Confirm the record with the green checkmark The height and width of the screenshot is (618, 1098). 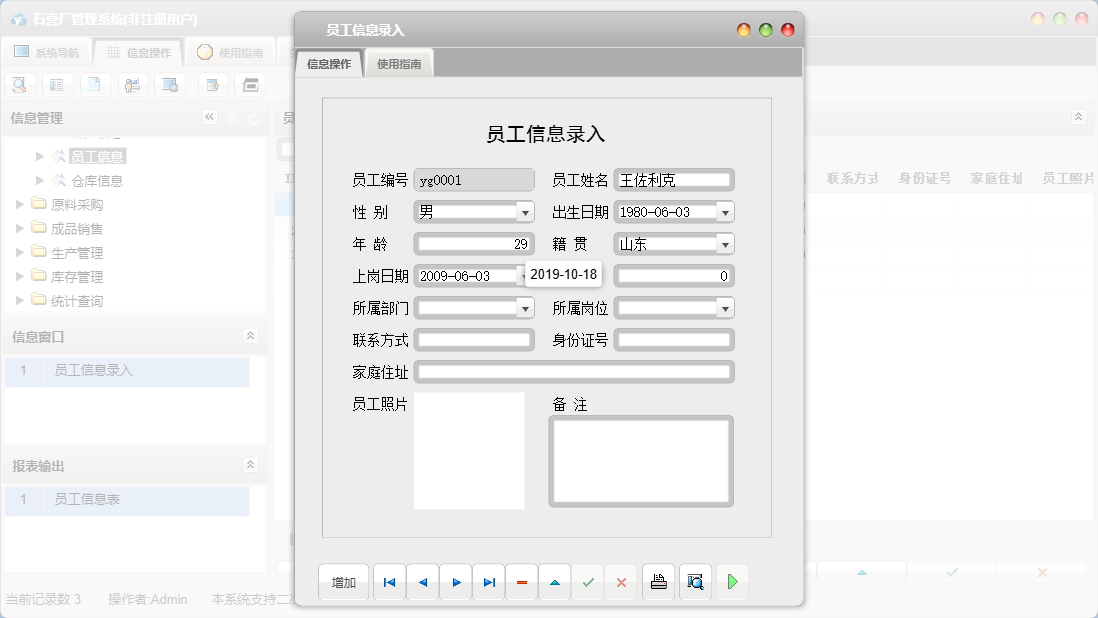coord(588,581)
